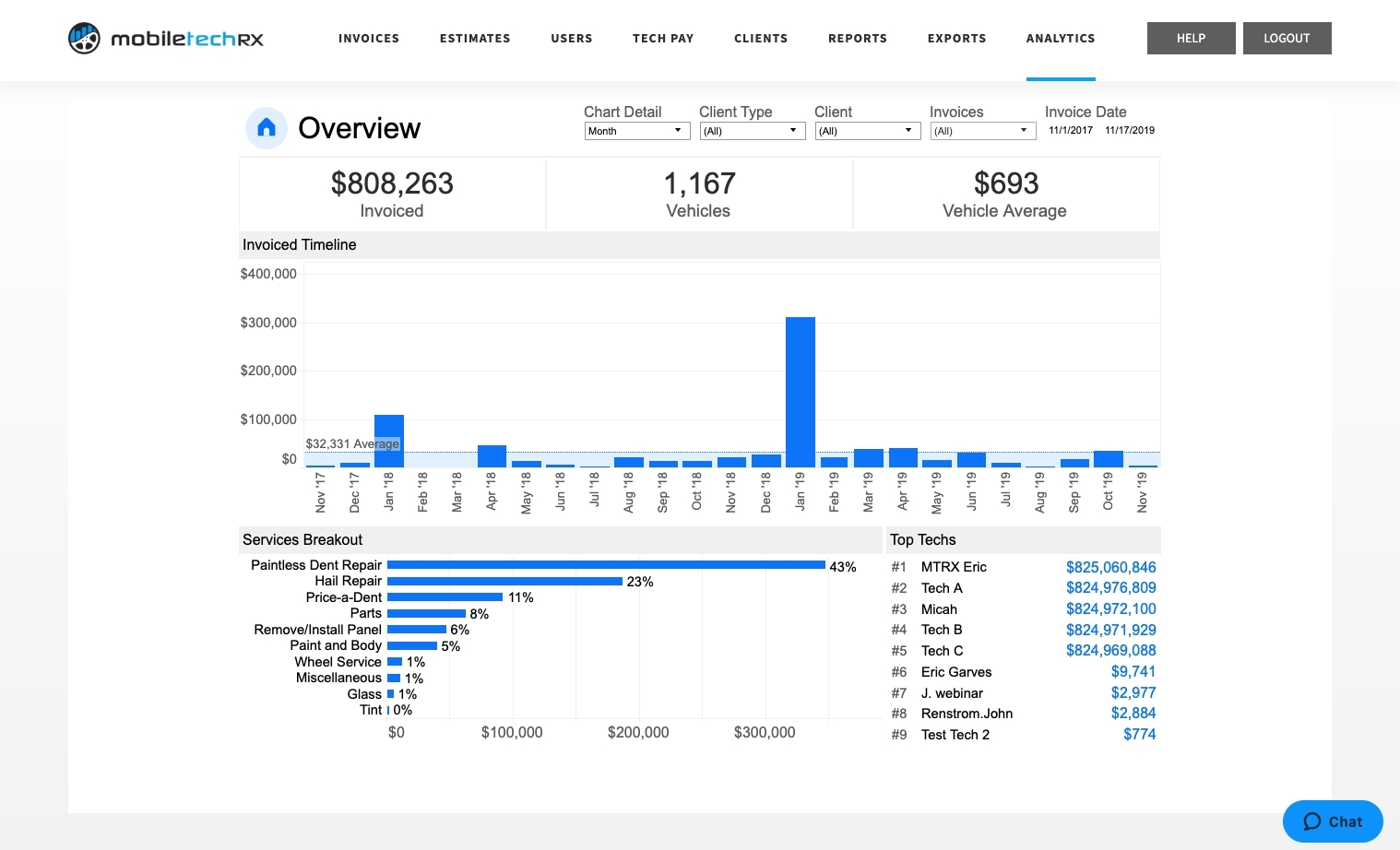Open the Client Type dropdown
This screenshot has height=850, width=1400.
(x=753, y=130)
